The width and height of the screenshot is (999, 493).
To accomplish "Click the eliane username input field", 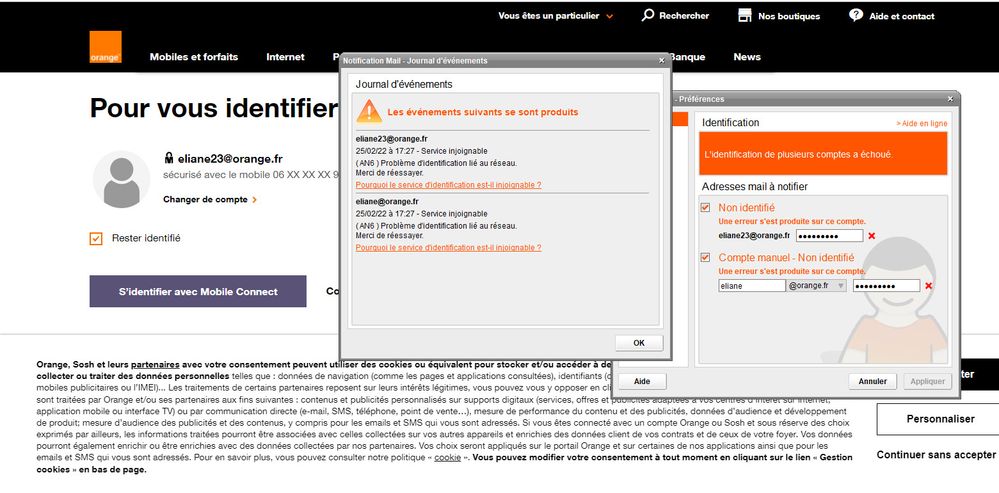I will click(x=752, y=286).
